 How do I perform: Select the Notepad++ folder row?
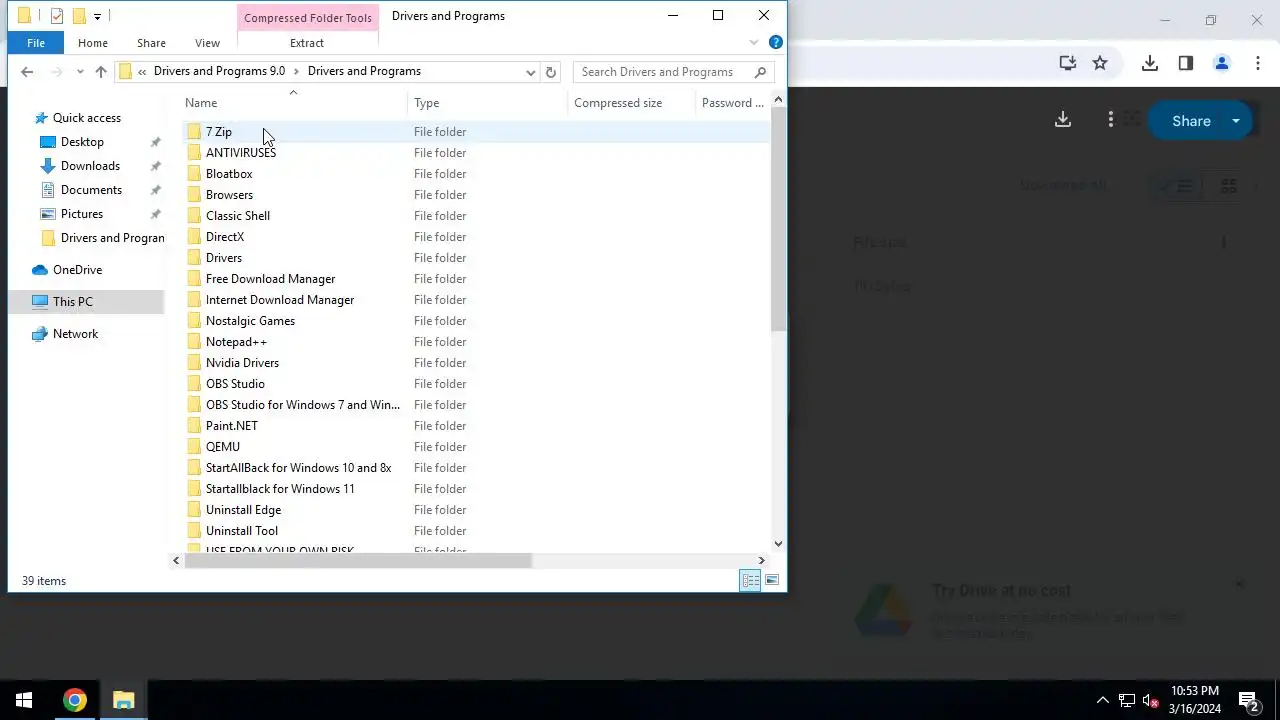click(x=476, y=342)
